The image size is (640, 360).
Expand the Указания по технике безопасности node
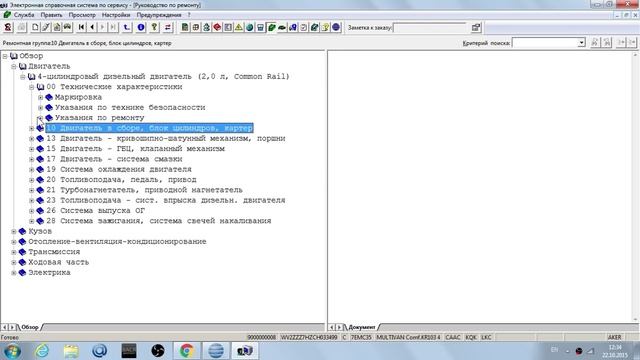(40, 107)
